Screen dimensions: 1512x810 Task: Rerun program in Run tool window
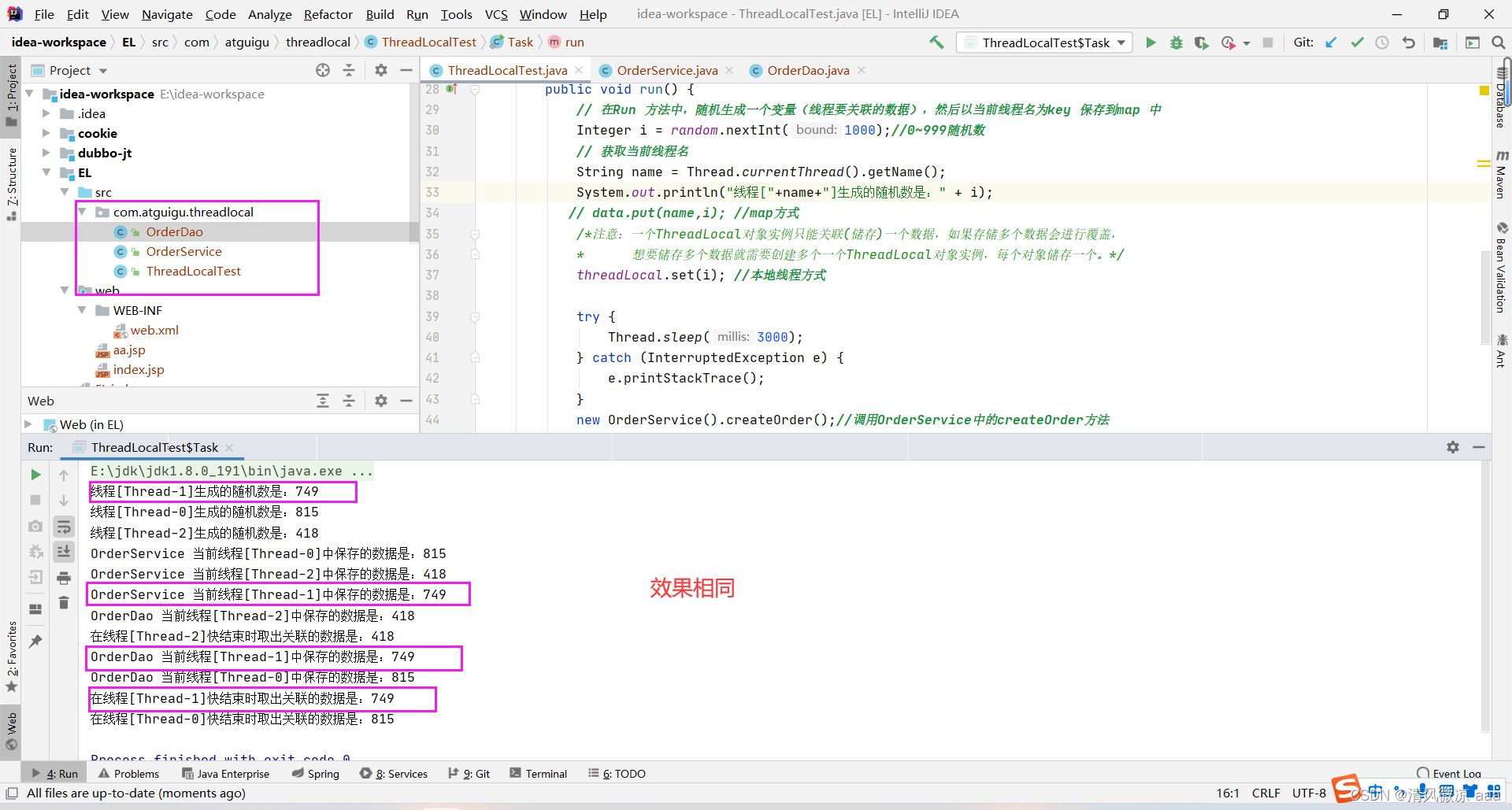[x=35, y=475]
